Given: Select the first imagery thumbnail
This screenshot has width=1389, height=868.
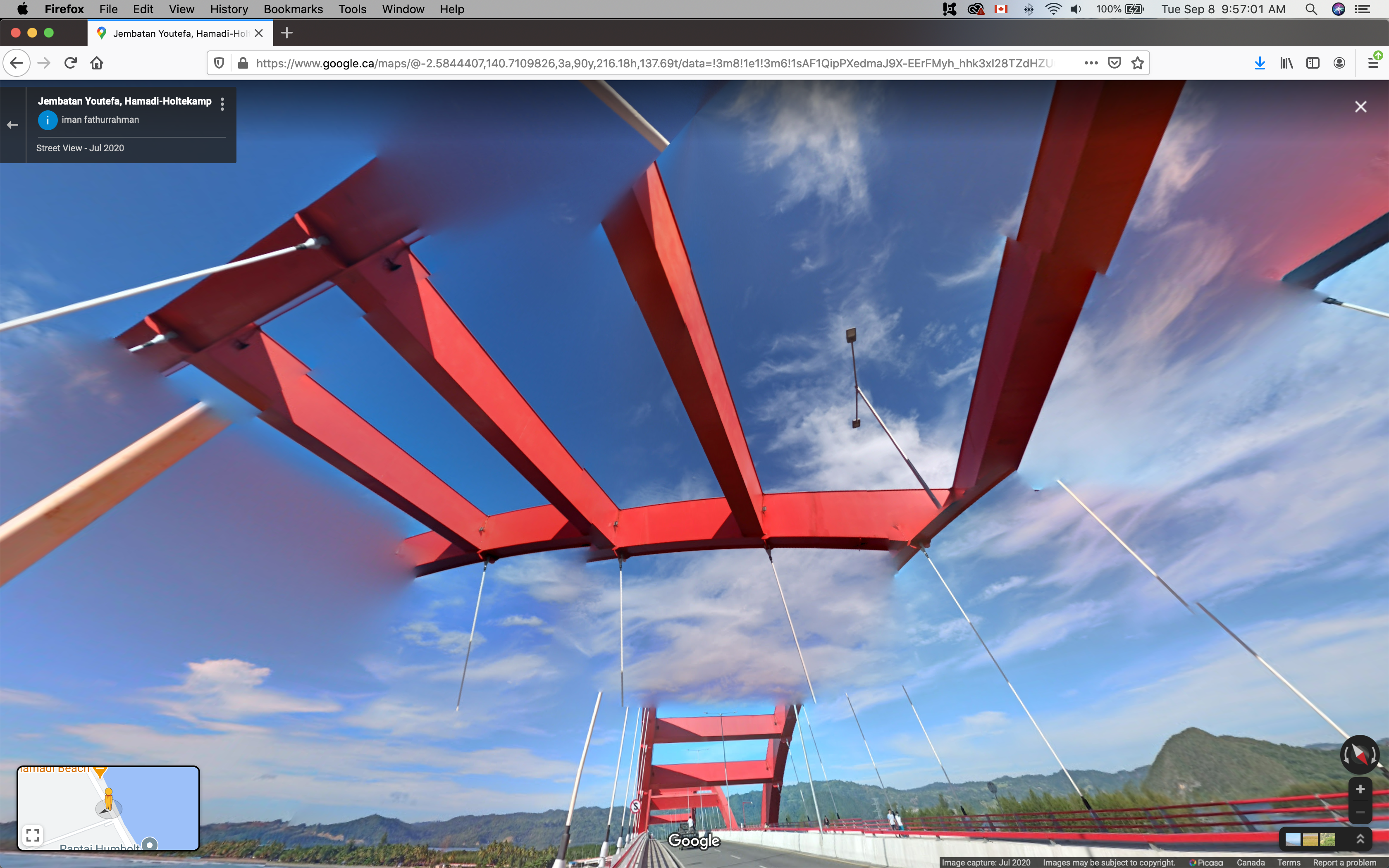Looking at the screenshot, I should (x=1293, y=840).
